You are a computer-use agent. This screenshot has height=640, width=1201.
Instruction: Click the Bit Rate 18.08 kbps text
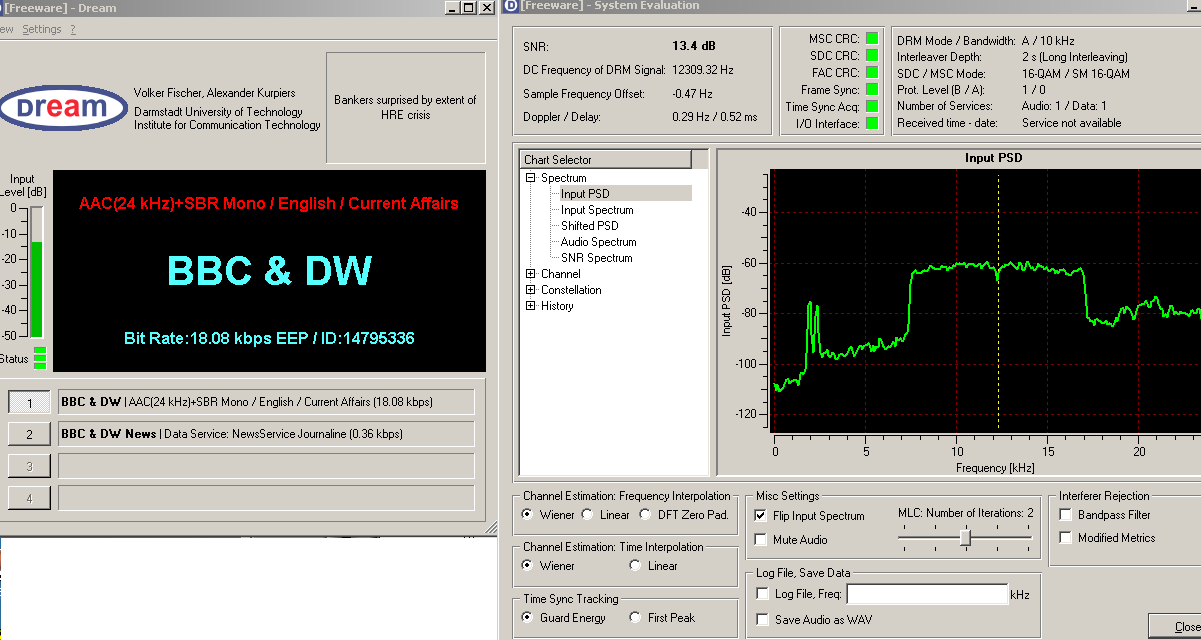pyautogui.click(x=269, y=338)
